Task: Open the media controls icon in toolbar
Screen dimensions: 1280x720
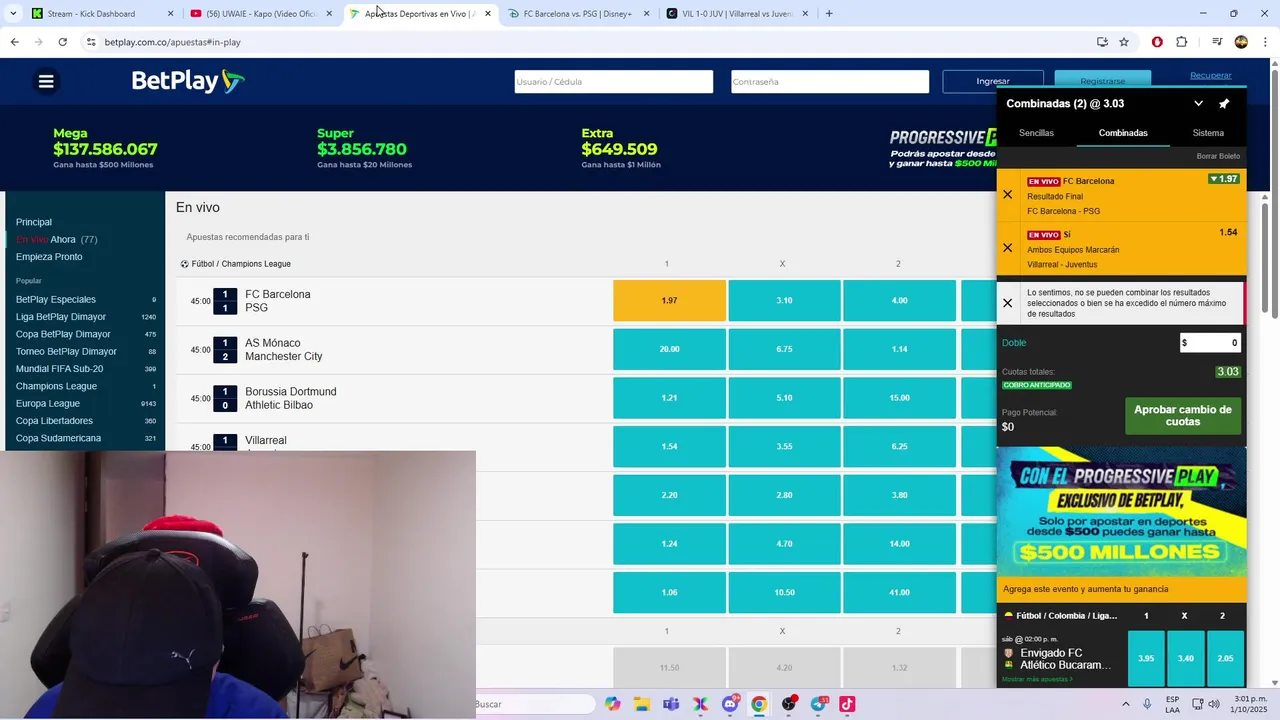Action: (x=1217, y=42)
